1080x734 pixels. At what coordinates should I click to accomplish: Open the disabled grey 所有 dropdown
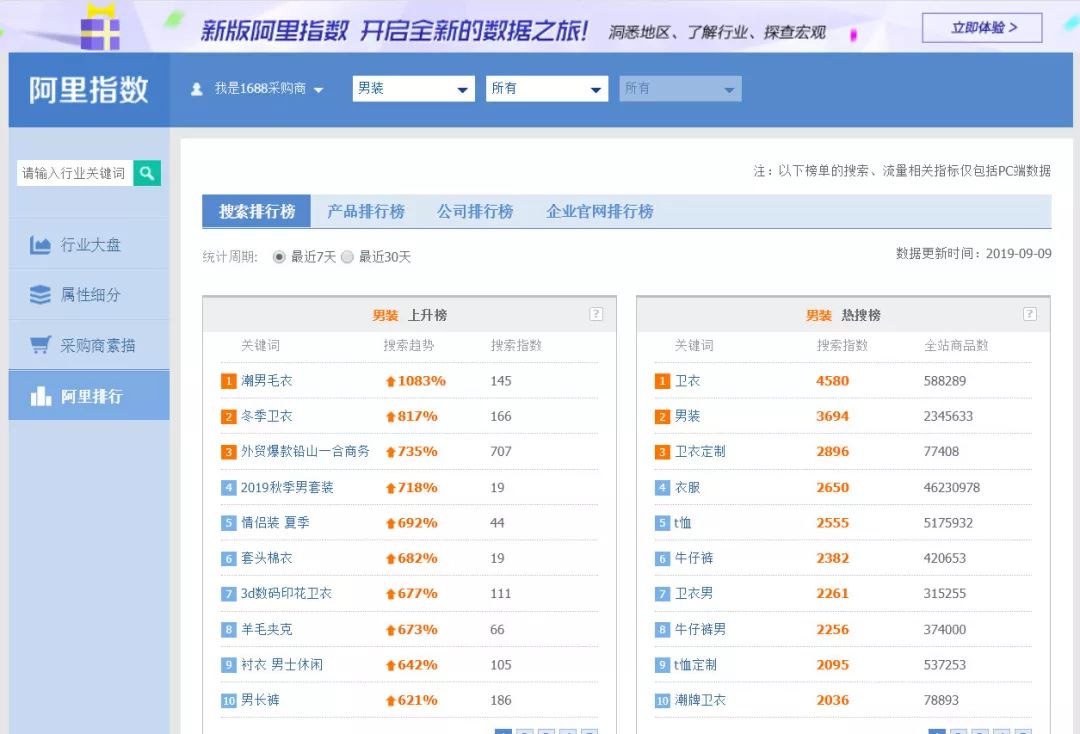[681, 89]
